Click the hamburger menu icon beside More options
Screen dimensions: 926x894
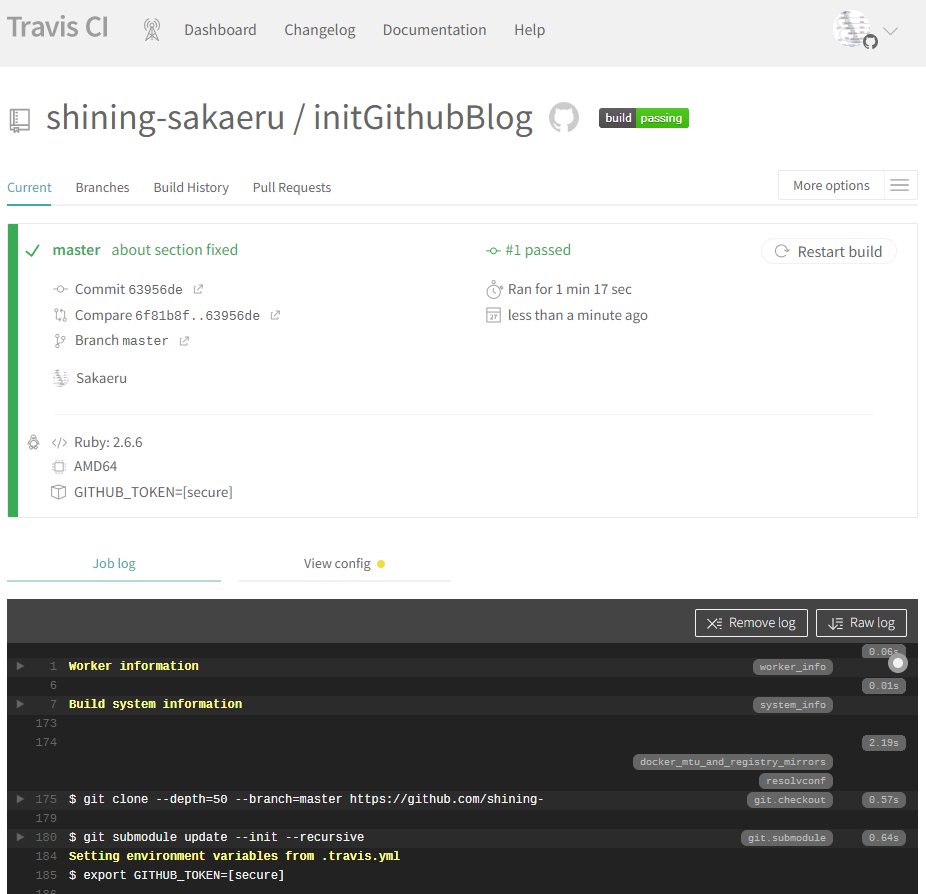[900, 185]
